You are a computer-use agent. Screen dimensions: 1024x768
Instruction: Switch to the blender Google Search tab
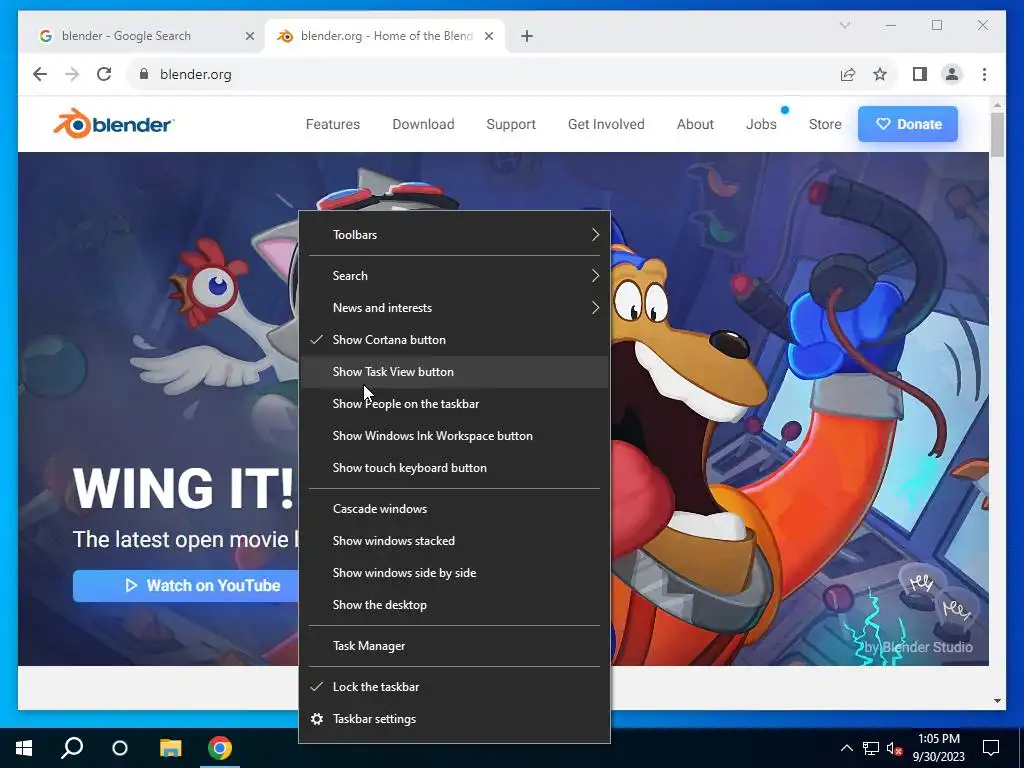pyautogui.click(x=145, y=36)
